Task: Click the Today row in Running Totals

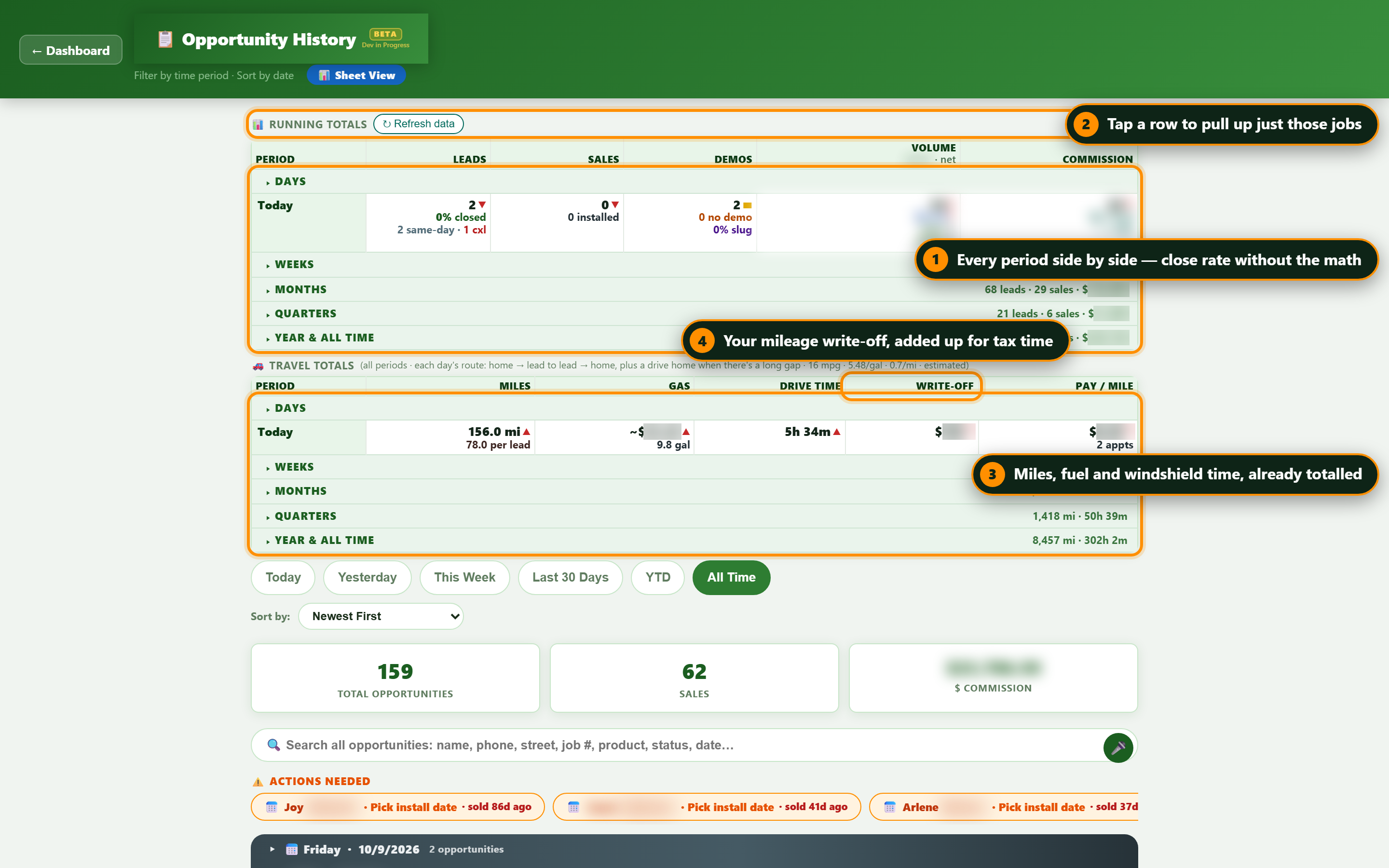Action: tap(694, 223)
